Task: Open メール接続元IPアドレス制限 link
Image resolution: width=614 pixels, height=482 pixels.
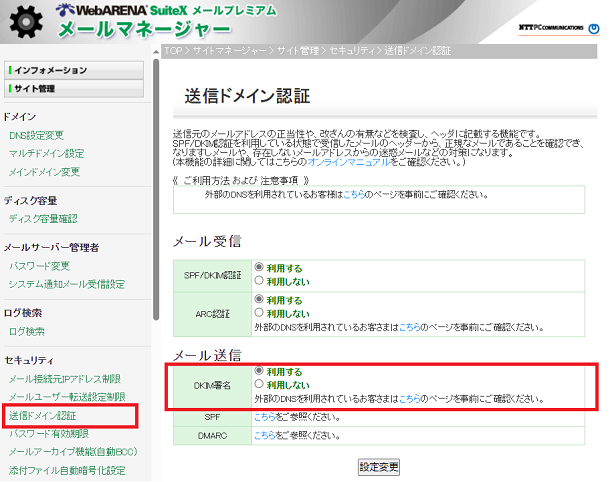Action: point(65,379)
